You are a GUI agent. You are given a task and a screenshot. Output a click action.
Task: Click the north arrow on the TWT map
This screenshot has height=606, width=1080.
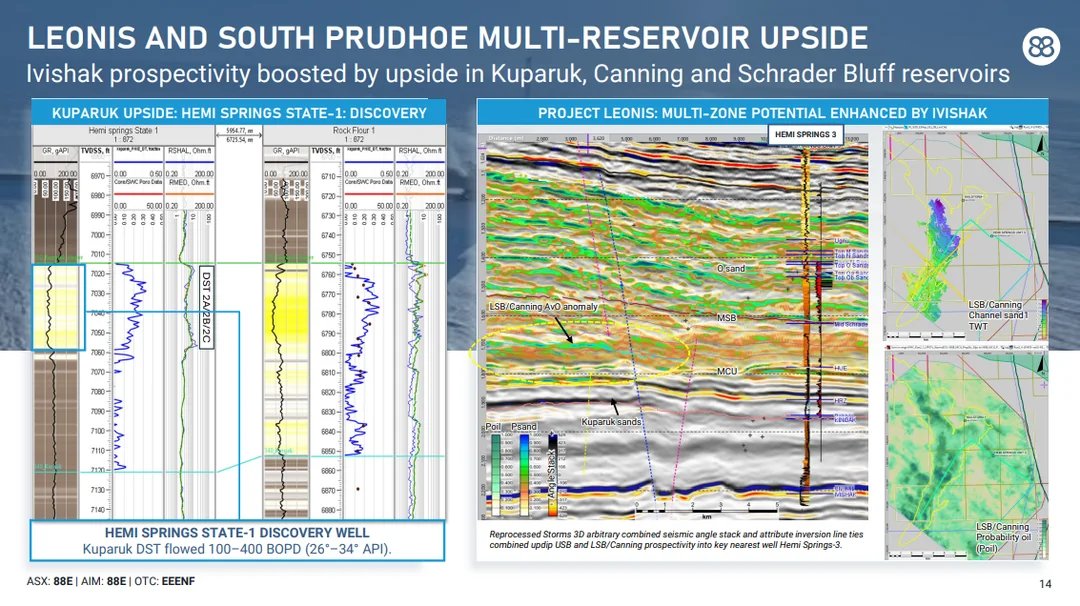point(1040,145)
